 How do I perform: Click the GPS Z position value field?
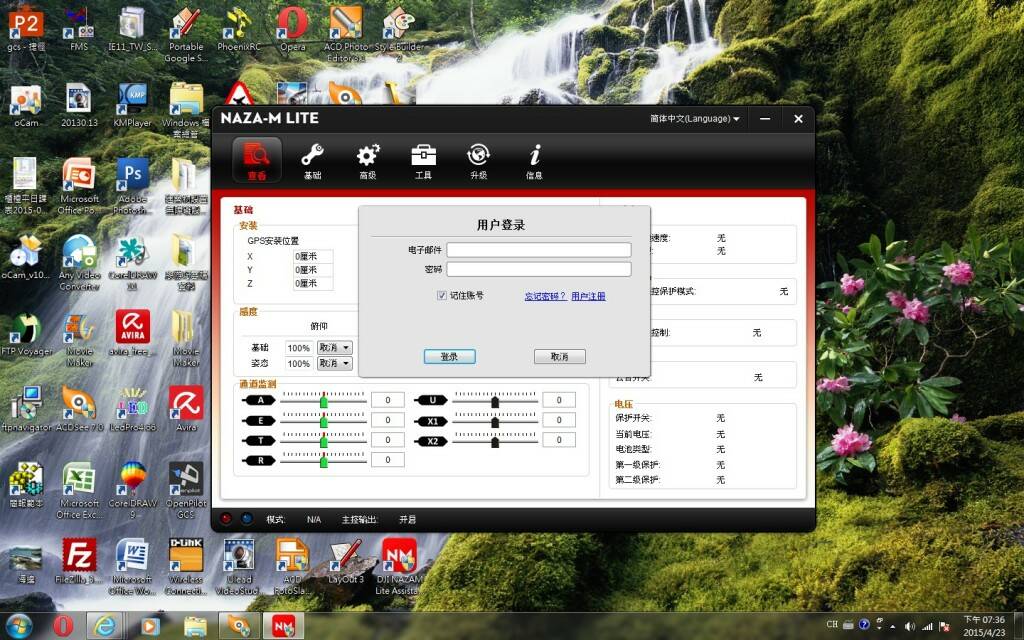point(313,283)
